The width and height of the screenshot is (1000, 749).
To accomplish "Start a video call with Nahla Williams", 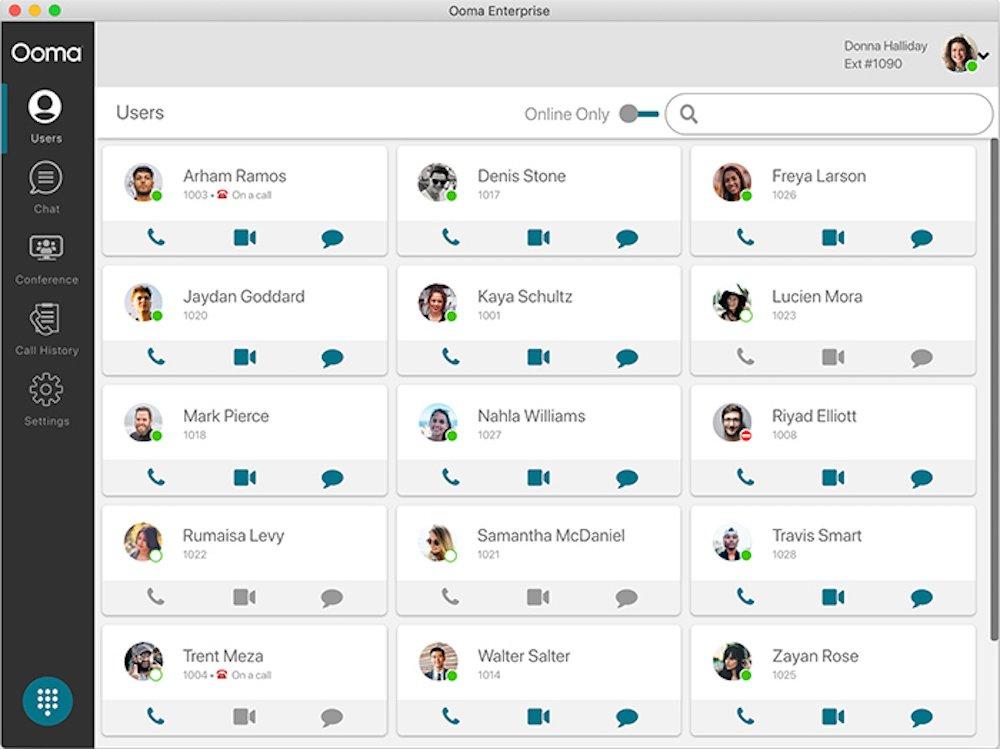I will 538,477.
